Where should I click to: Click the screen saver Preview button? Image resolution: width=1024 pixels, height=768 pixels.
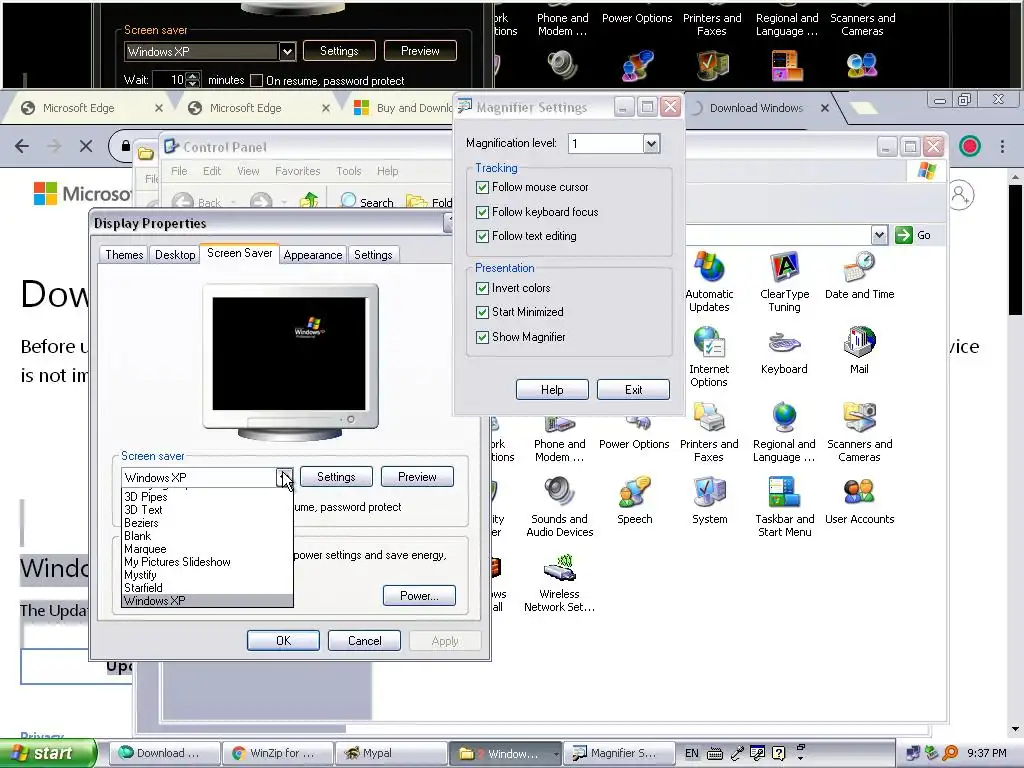[417, 477]
